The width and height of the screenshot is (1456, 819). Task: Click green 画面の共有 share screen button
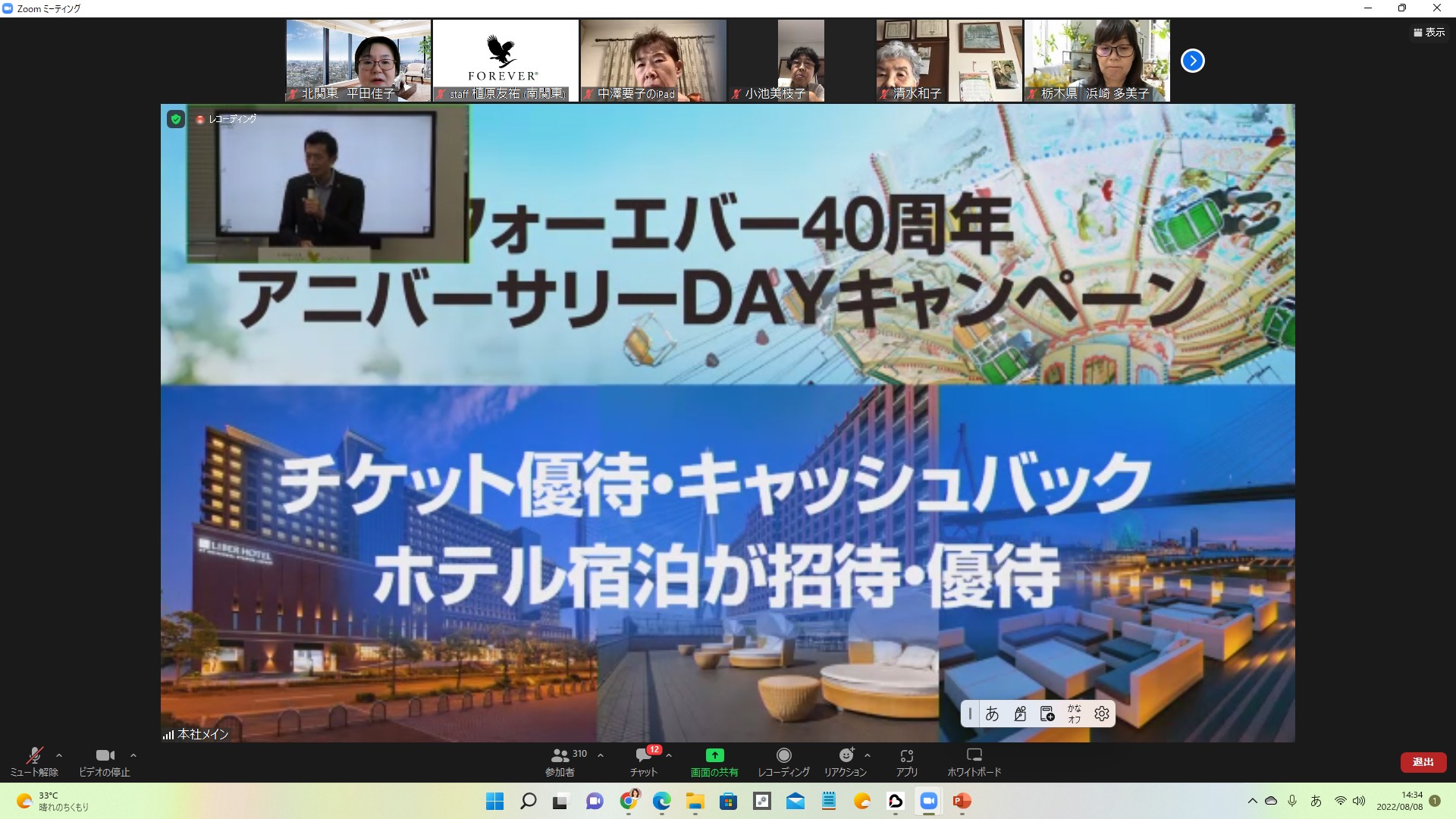714,761
